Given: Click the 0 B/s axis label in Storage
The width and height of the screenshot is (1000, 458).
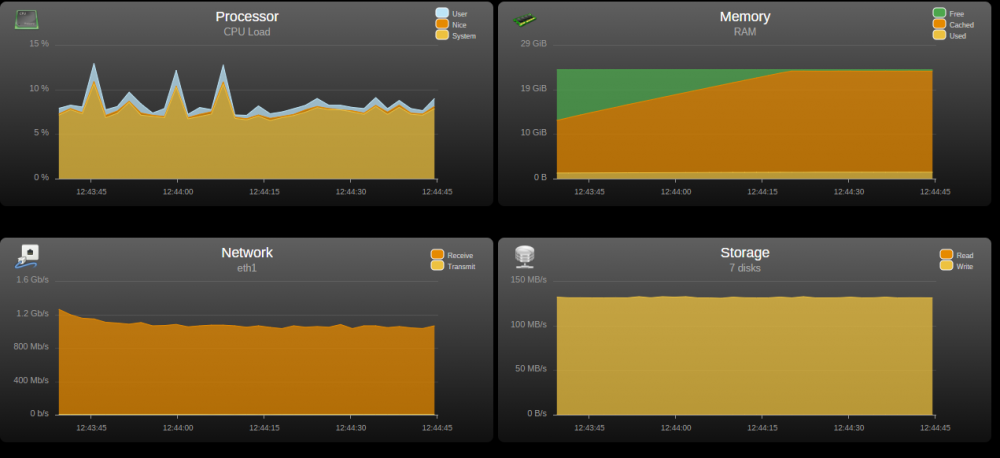Looking at the screenshot, I should [536, 414].
